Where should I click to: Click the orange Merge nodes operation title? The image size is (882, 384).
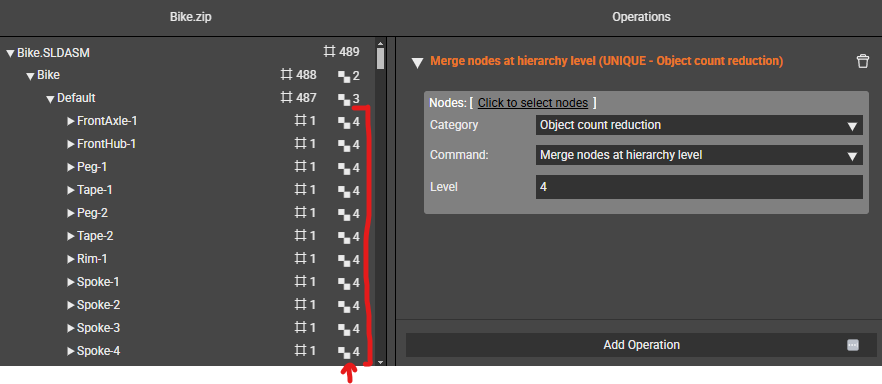(606, 61)
